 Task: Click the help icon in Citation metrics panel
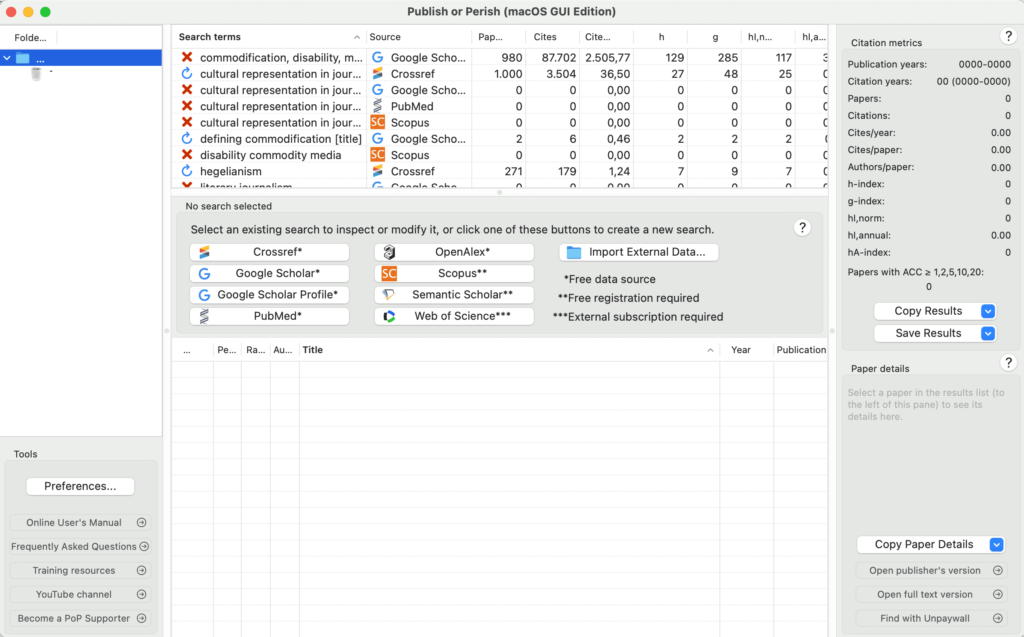click(x=1008, y=36)
